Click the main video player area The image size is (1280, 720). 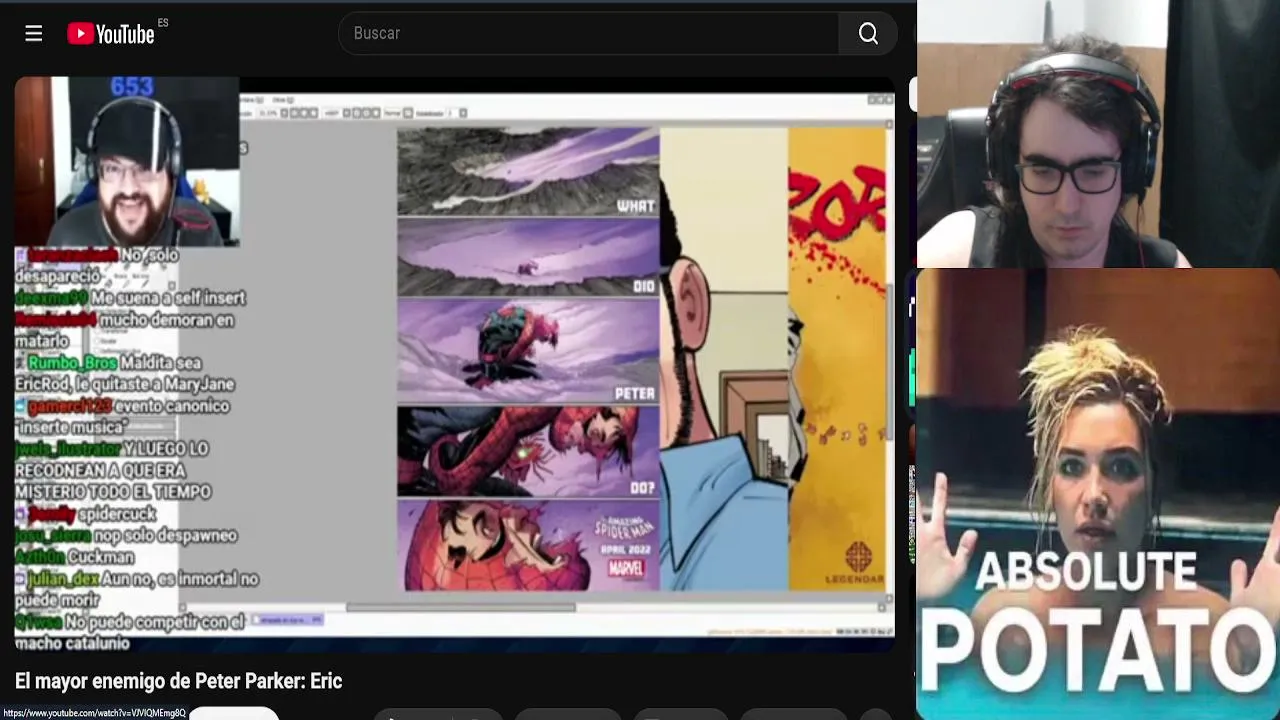click(455, 364)
